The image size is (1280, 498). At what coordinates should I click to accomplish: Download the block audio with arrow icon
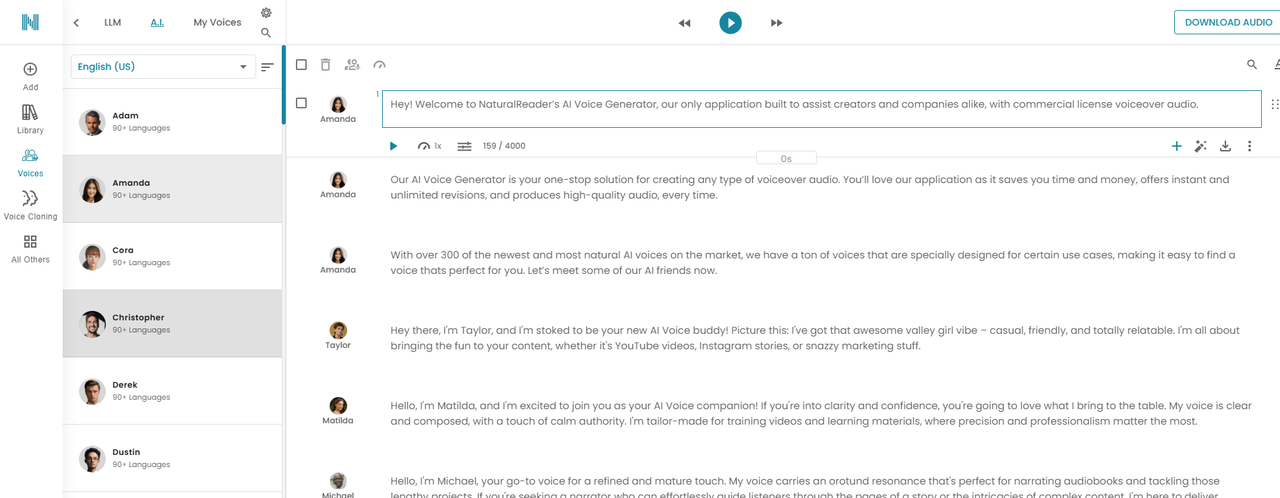pos(1225,146)
